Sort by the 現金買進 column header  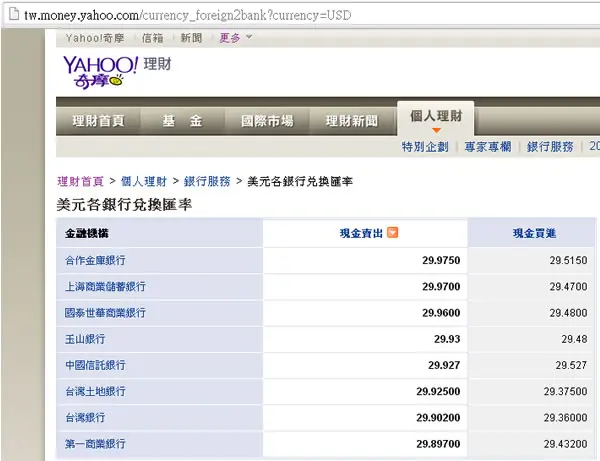(x=534, y=233)
